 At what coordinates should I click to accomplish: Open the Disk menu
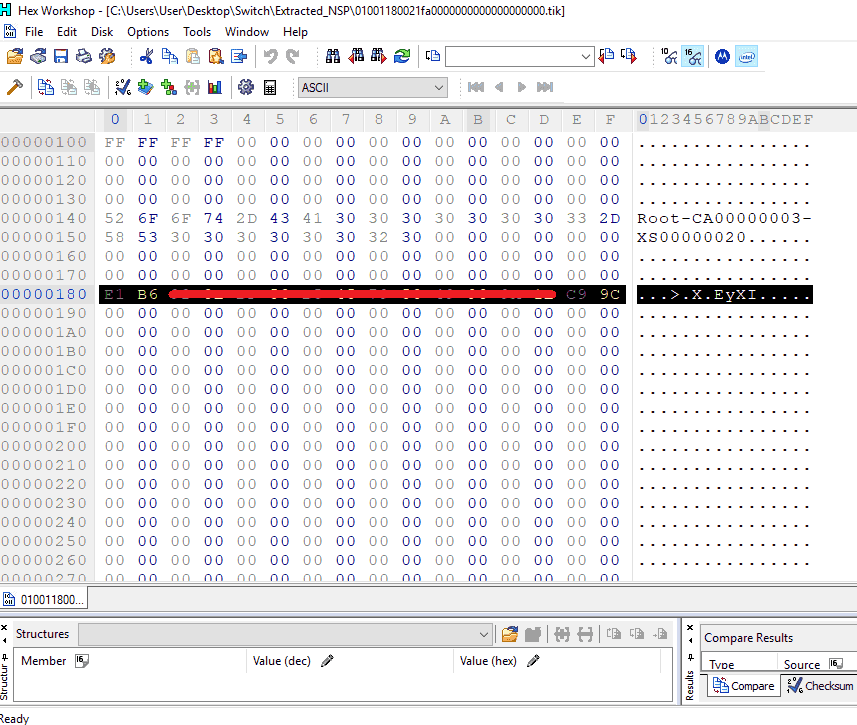pos(102,32)
